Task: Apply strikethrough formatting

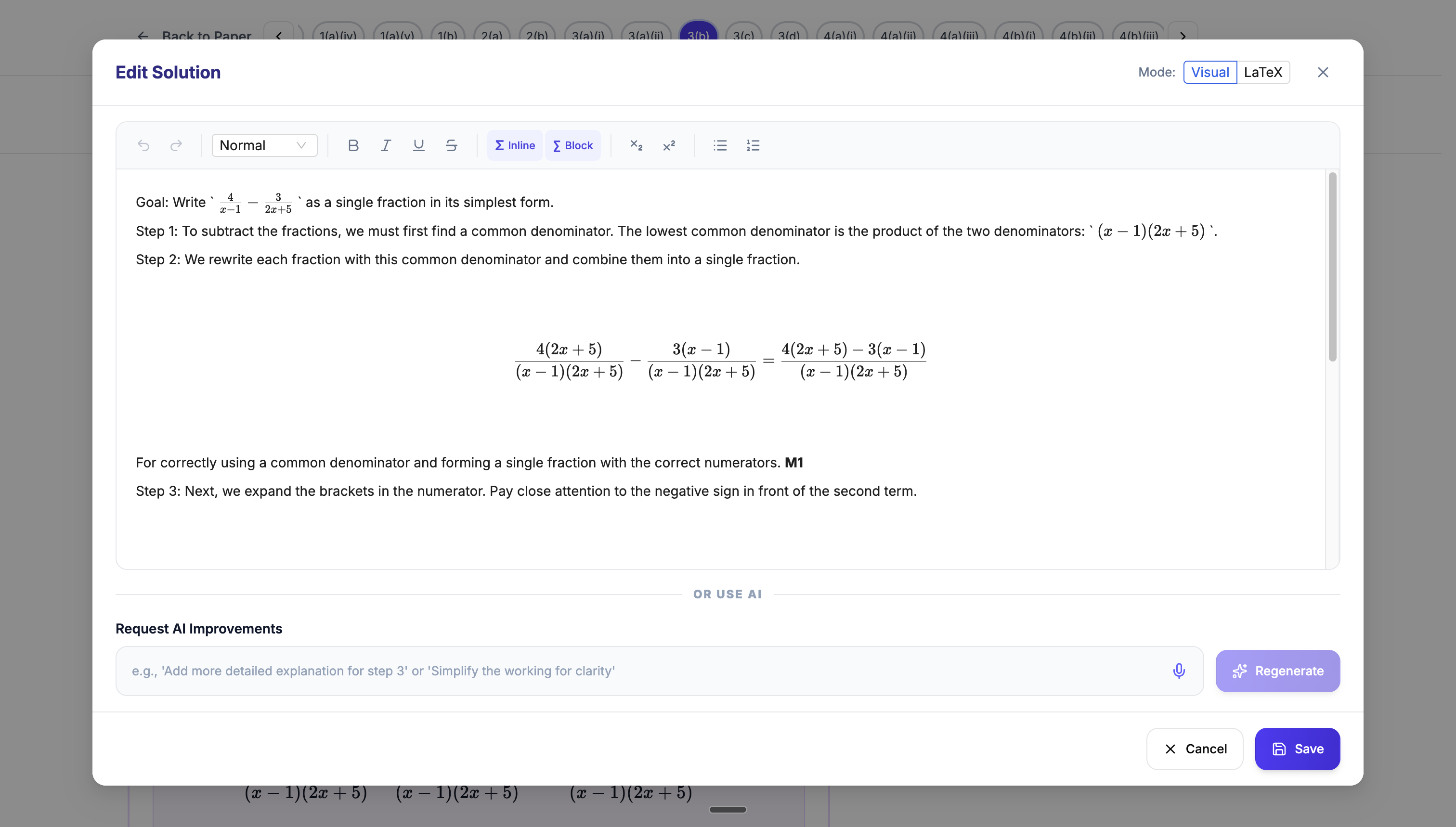Action: [452, 145]
